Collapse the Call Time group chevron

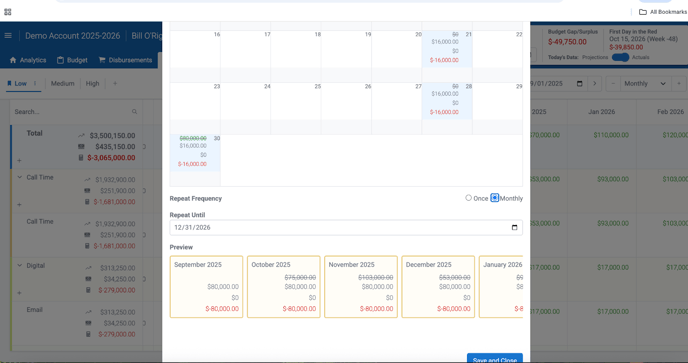coord(19,177)
